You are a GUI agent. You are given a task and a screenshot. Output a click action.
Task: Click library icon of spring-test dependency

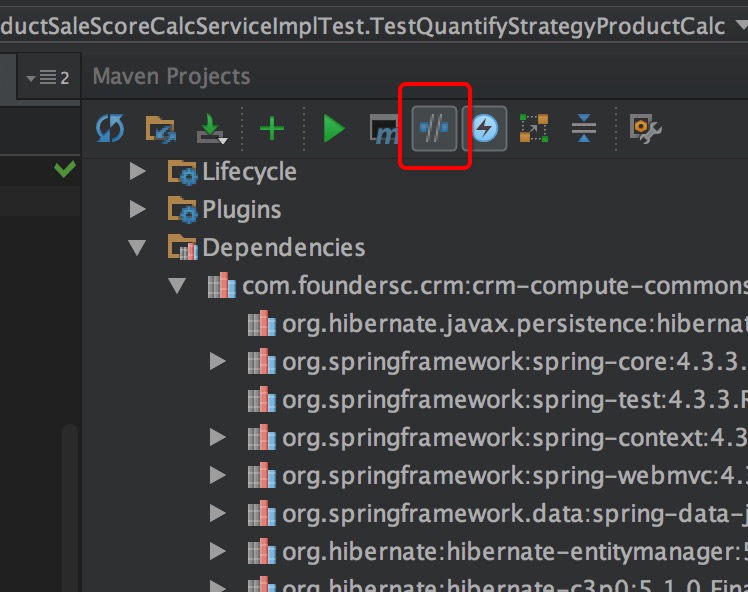tap(261, 400)
